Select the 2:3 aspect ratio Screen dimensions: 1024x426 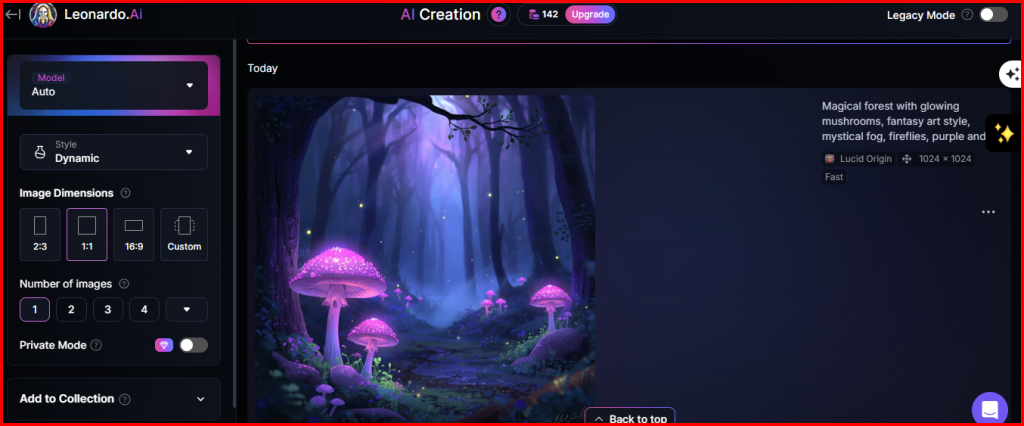point(40,235)
